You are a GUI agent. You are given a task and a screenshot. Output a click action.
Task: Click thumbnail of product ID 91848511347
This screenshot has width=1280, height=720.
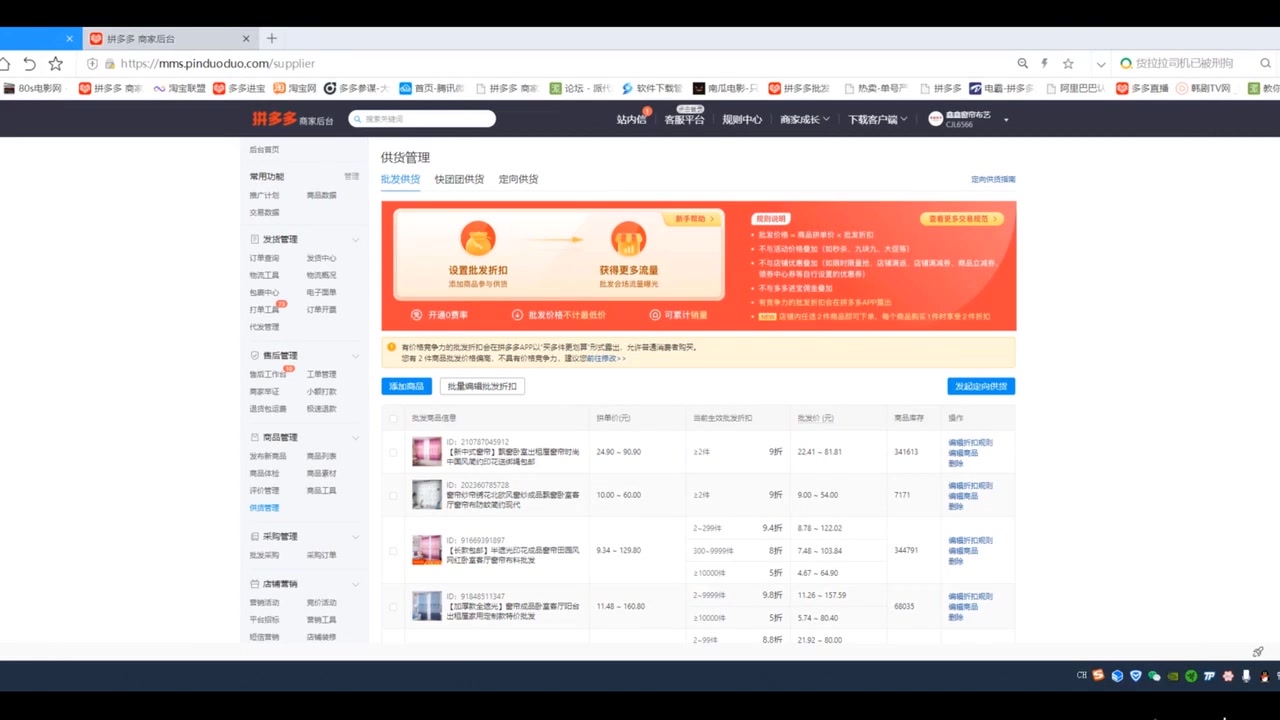click(427, 606)
